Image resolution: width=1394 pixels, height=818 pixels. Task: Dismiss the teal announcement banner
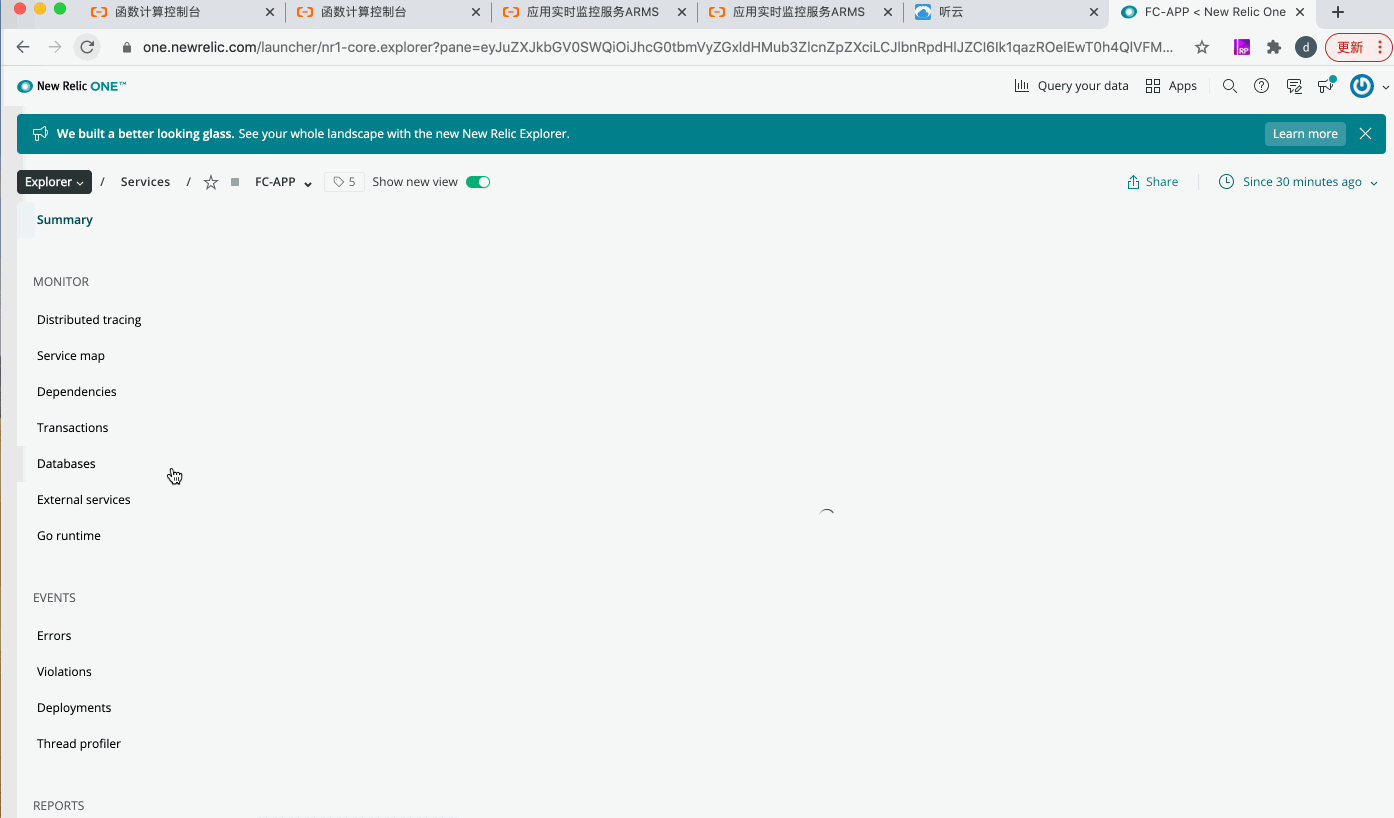1365,134
